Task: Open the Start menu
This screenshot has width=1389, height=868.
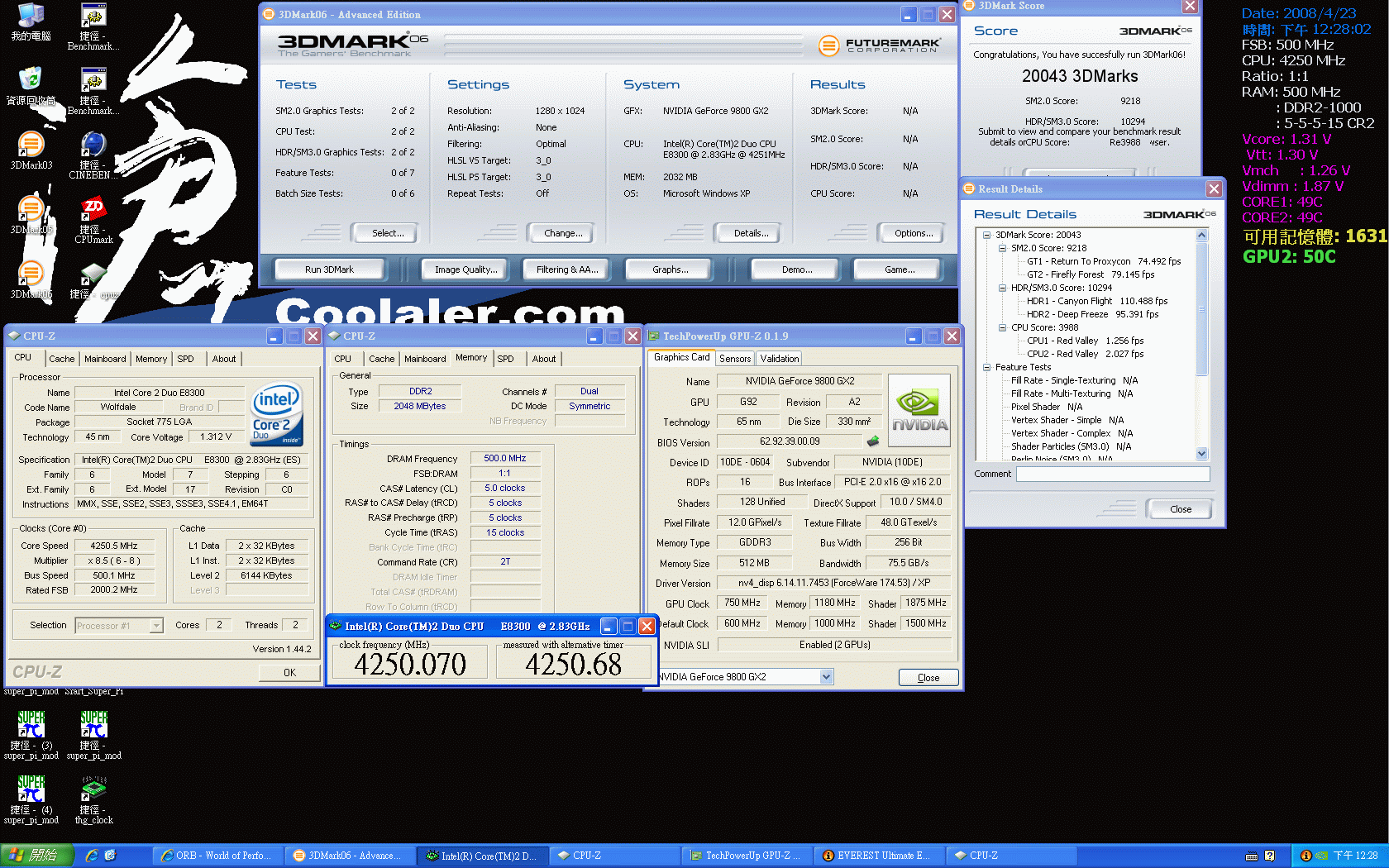Action: (37, 856)
